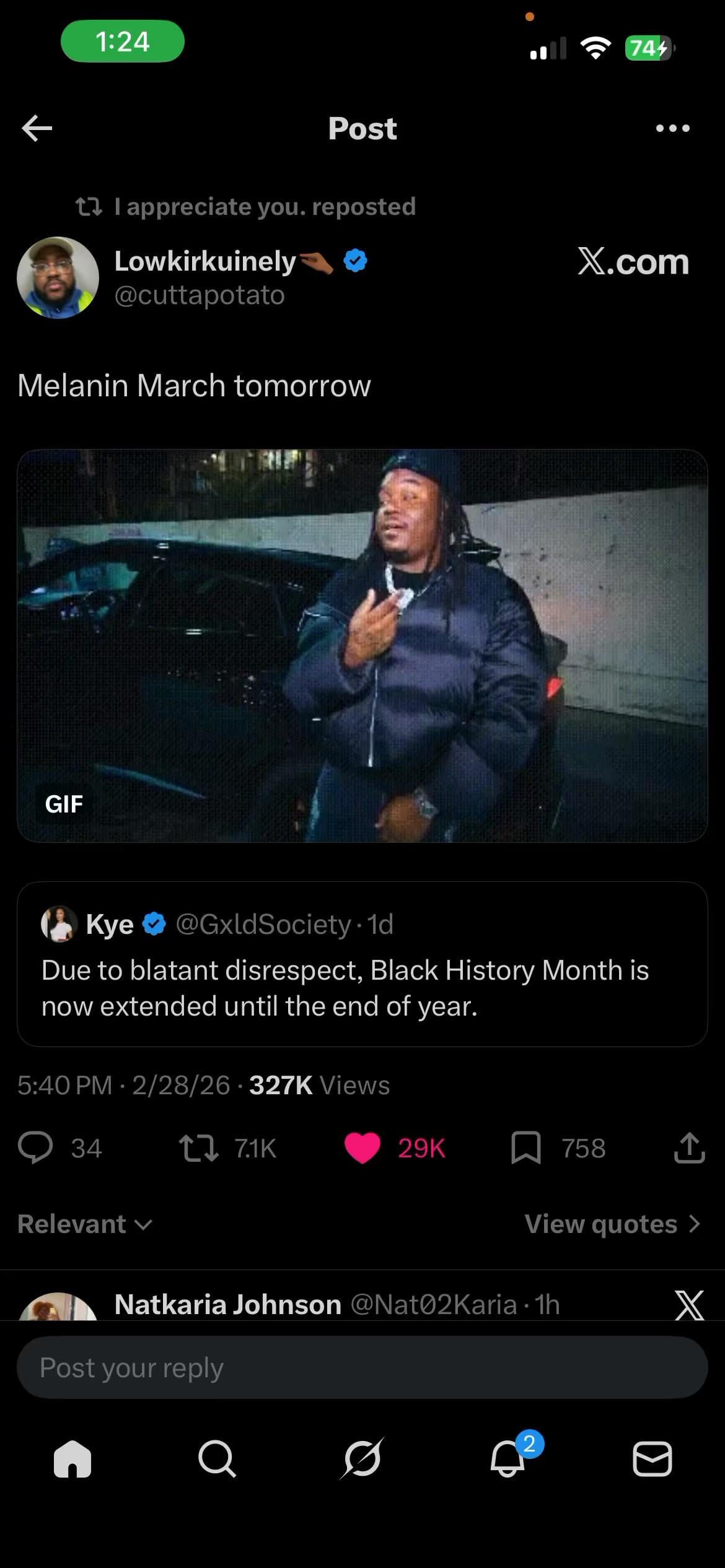Screen dimensions: 725x1568
Task: Open the Grok slash icon tab
Action: (362, 1459)
